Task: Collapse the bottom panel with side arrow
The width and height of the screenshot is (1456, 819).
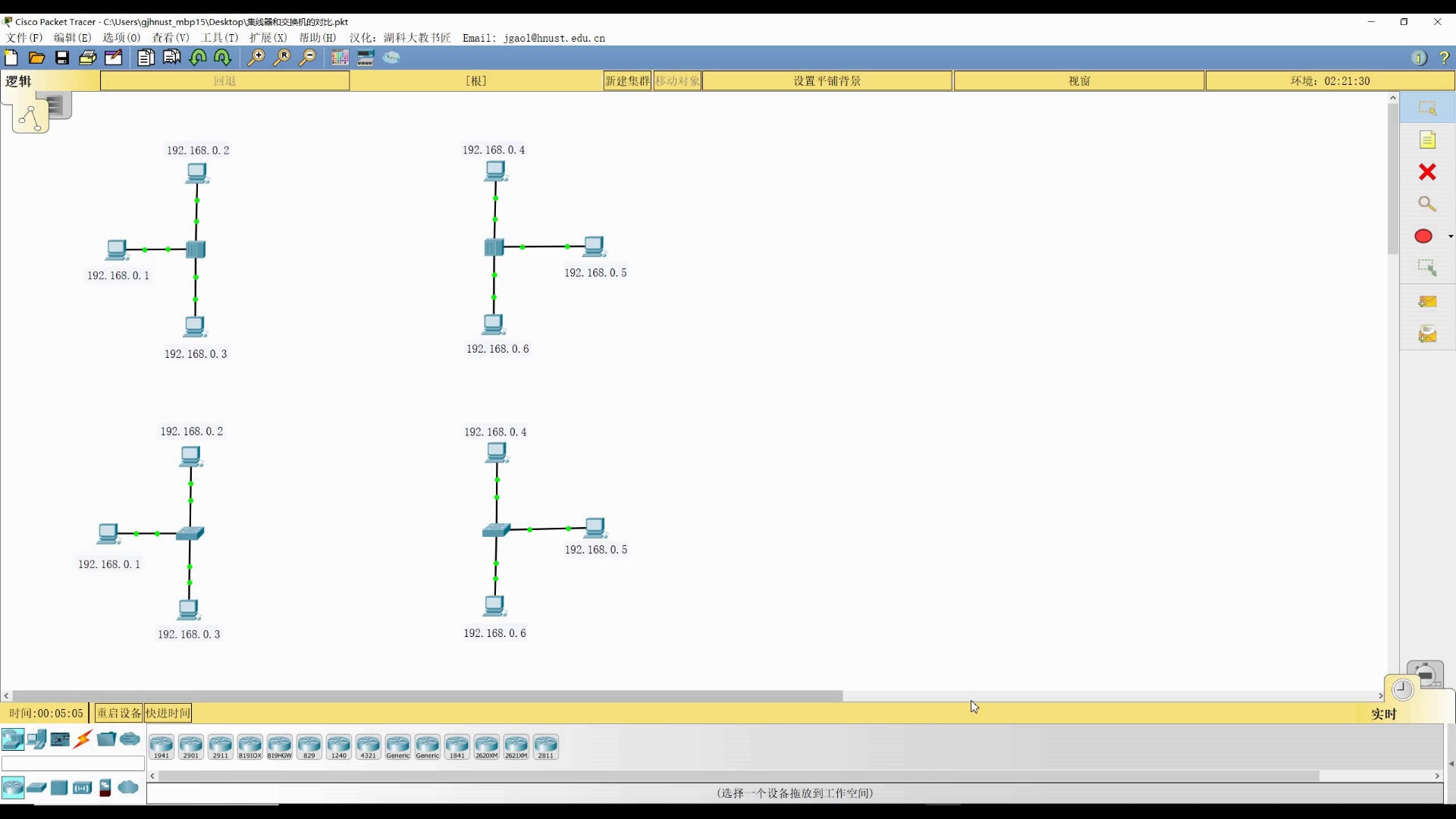Action: tap(1451, 764)
